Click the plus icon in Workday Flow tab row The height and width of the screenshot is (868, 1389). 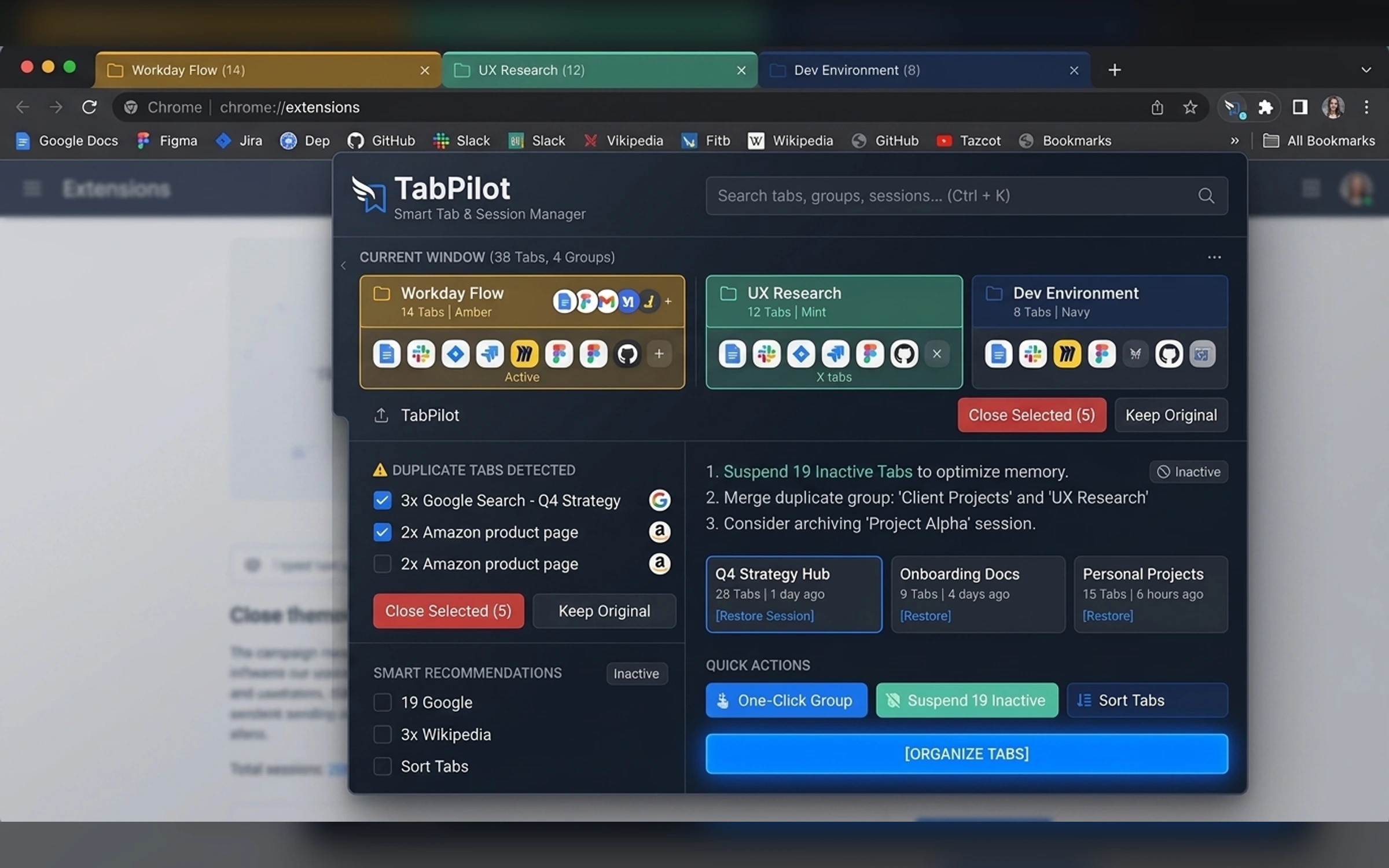pos(659,354)
